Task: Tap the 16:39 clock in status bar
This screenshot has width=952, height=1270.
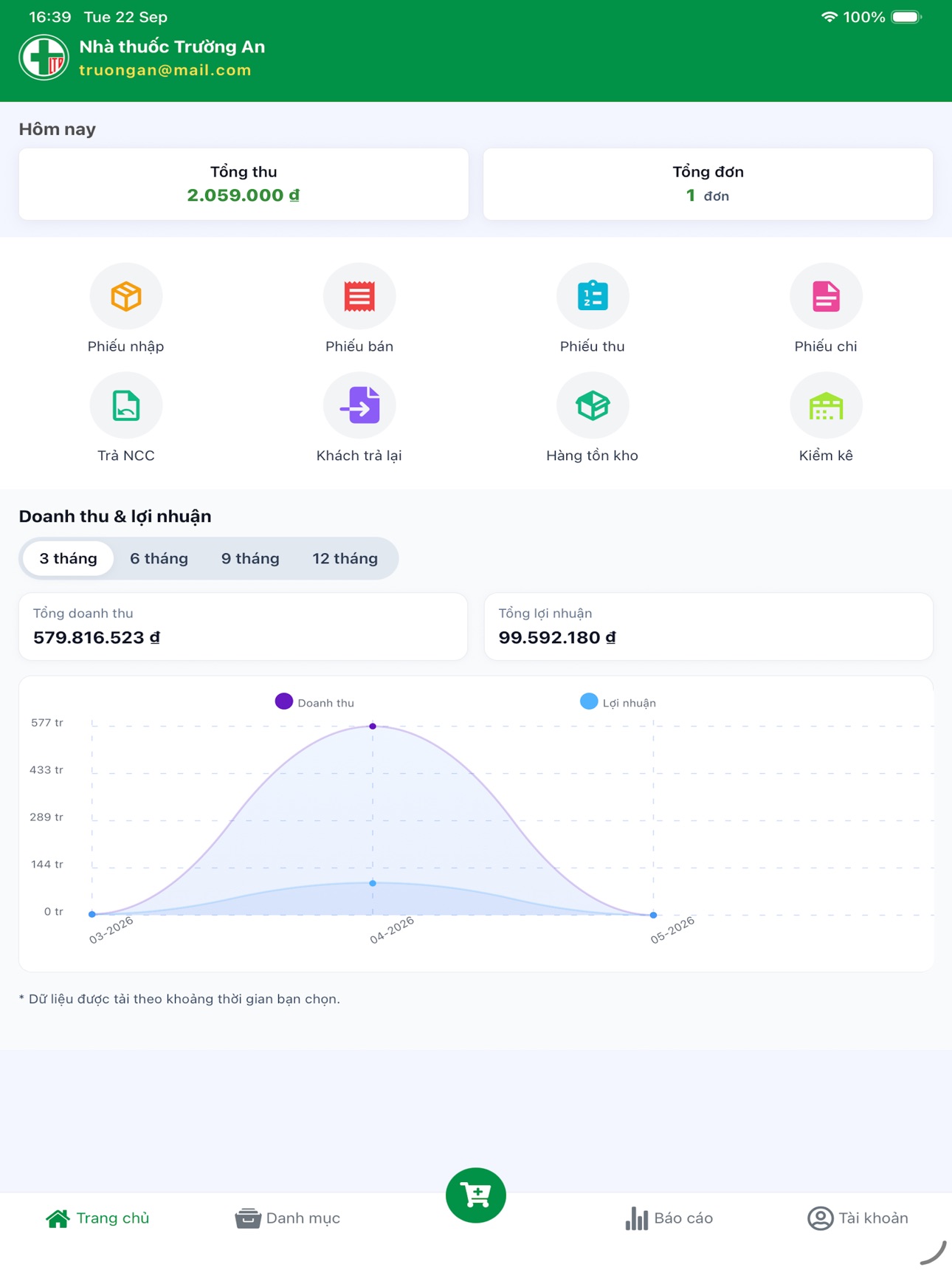Action: point(50,17)
